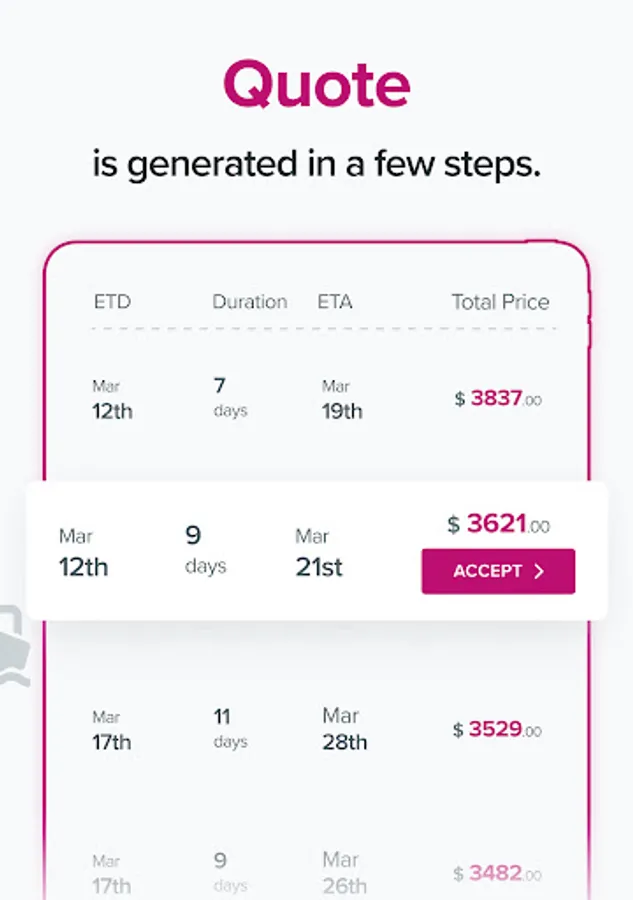Select the Mar 19th arrival date
The image size is (633, 900).
[x=341, y=398]
